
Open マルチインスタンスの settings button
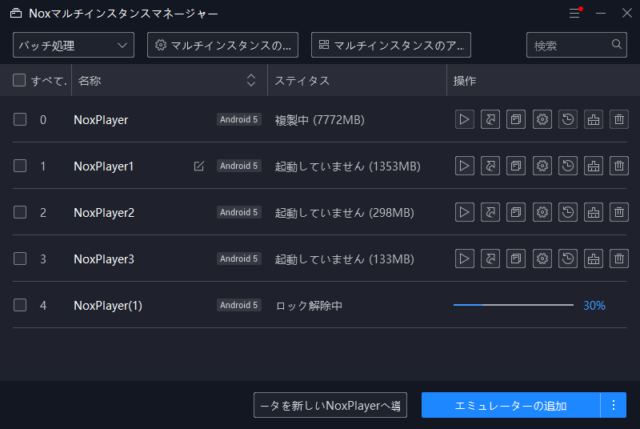click(224, 45)
